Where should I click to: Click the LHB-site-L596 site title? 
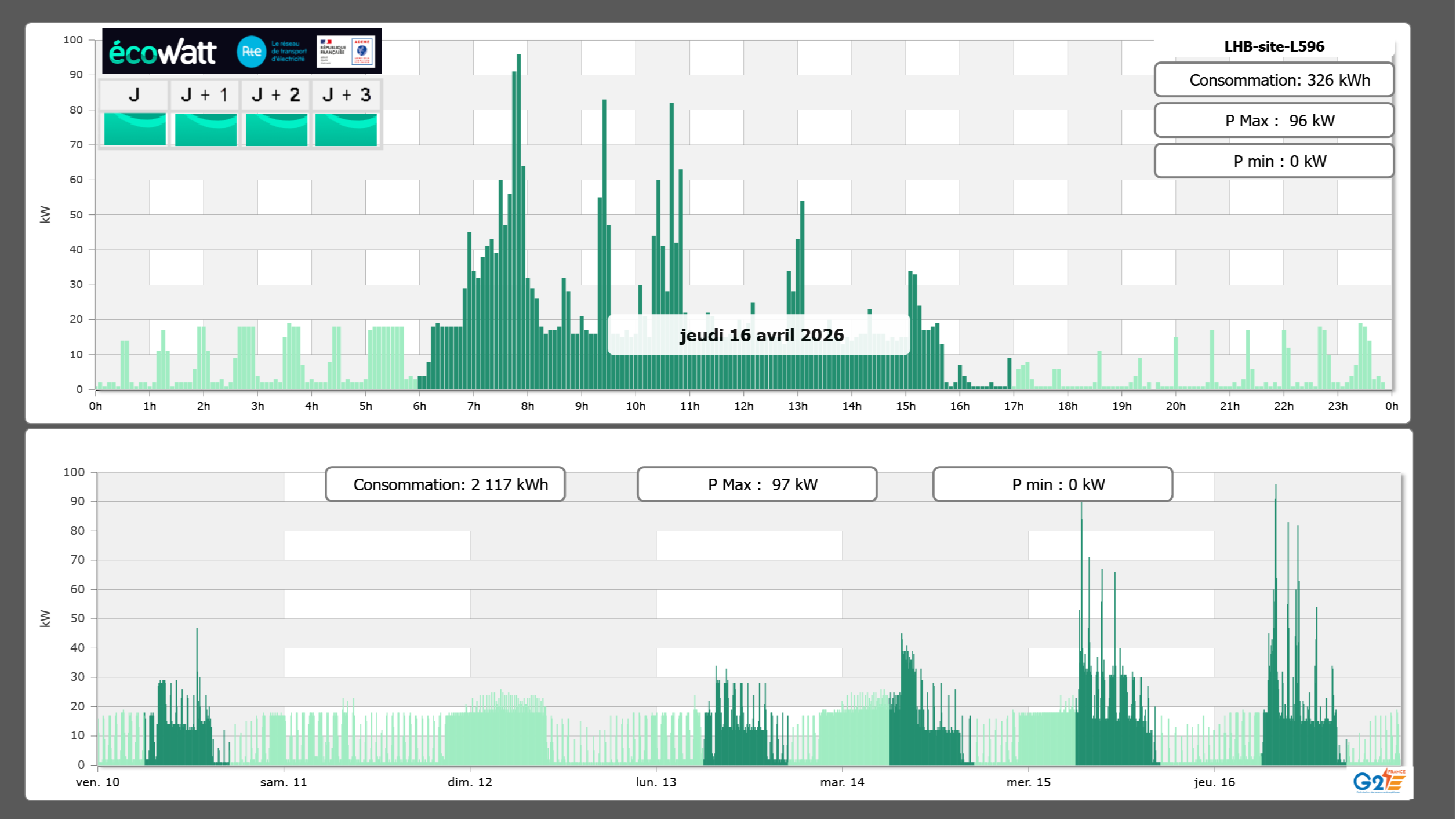pyautogui.click(x=1274, y=46)
